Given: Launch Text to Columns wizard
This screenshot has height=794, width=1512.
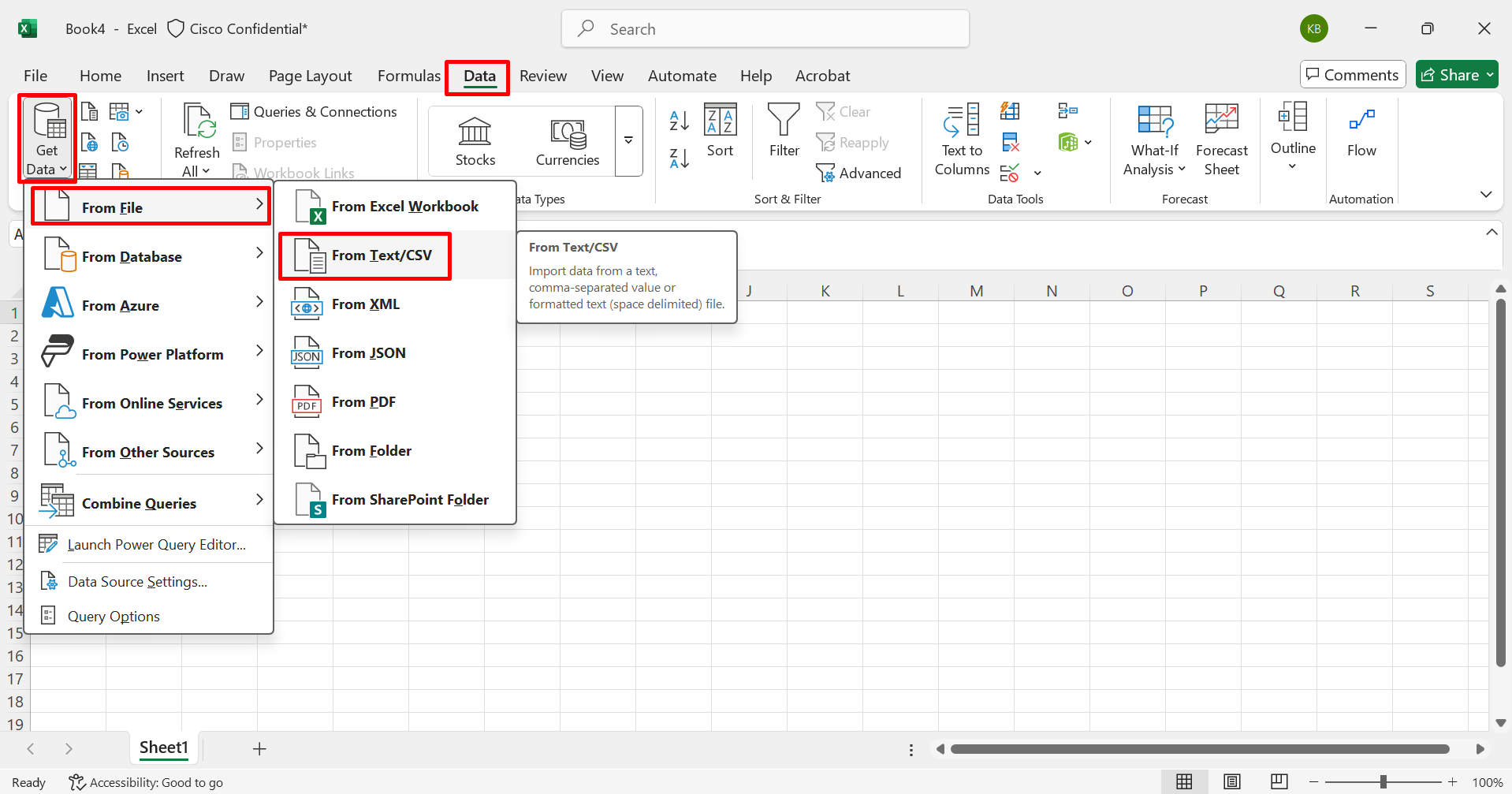Looking at the screenshot, I should [x=962, y=140].
